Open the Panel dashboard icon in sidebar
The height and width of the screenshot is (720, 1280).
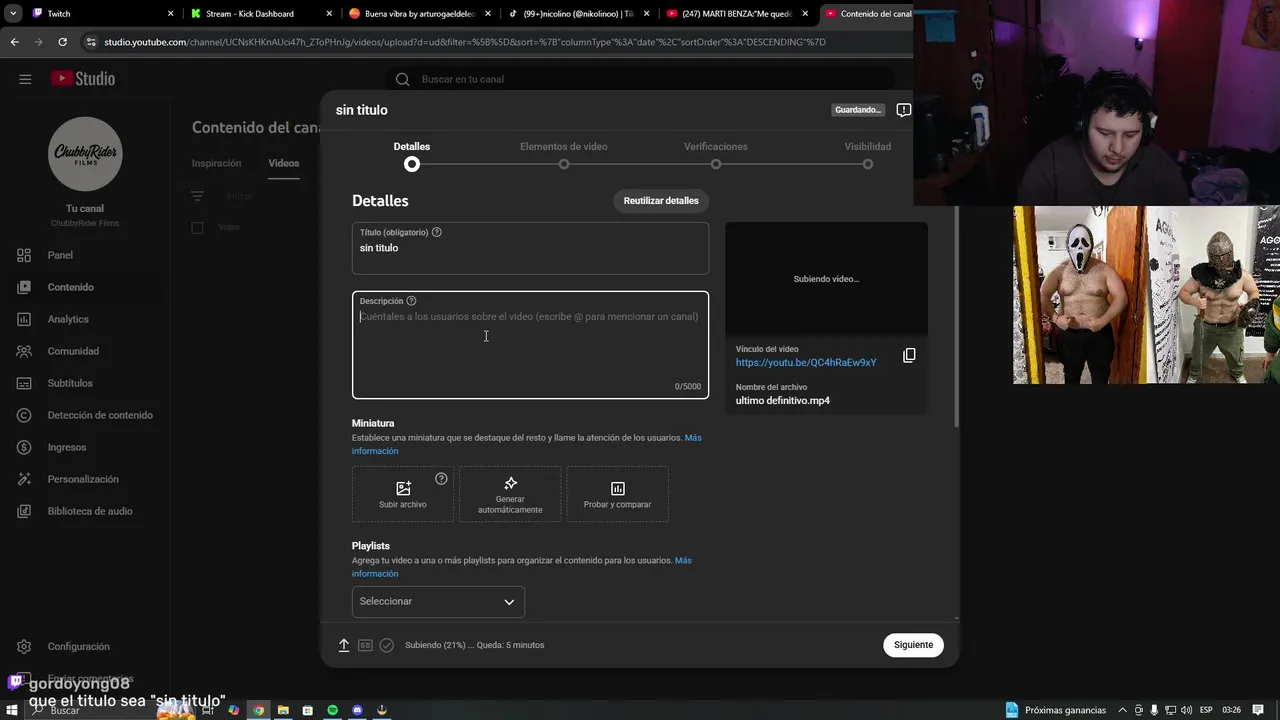point(24,255)
